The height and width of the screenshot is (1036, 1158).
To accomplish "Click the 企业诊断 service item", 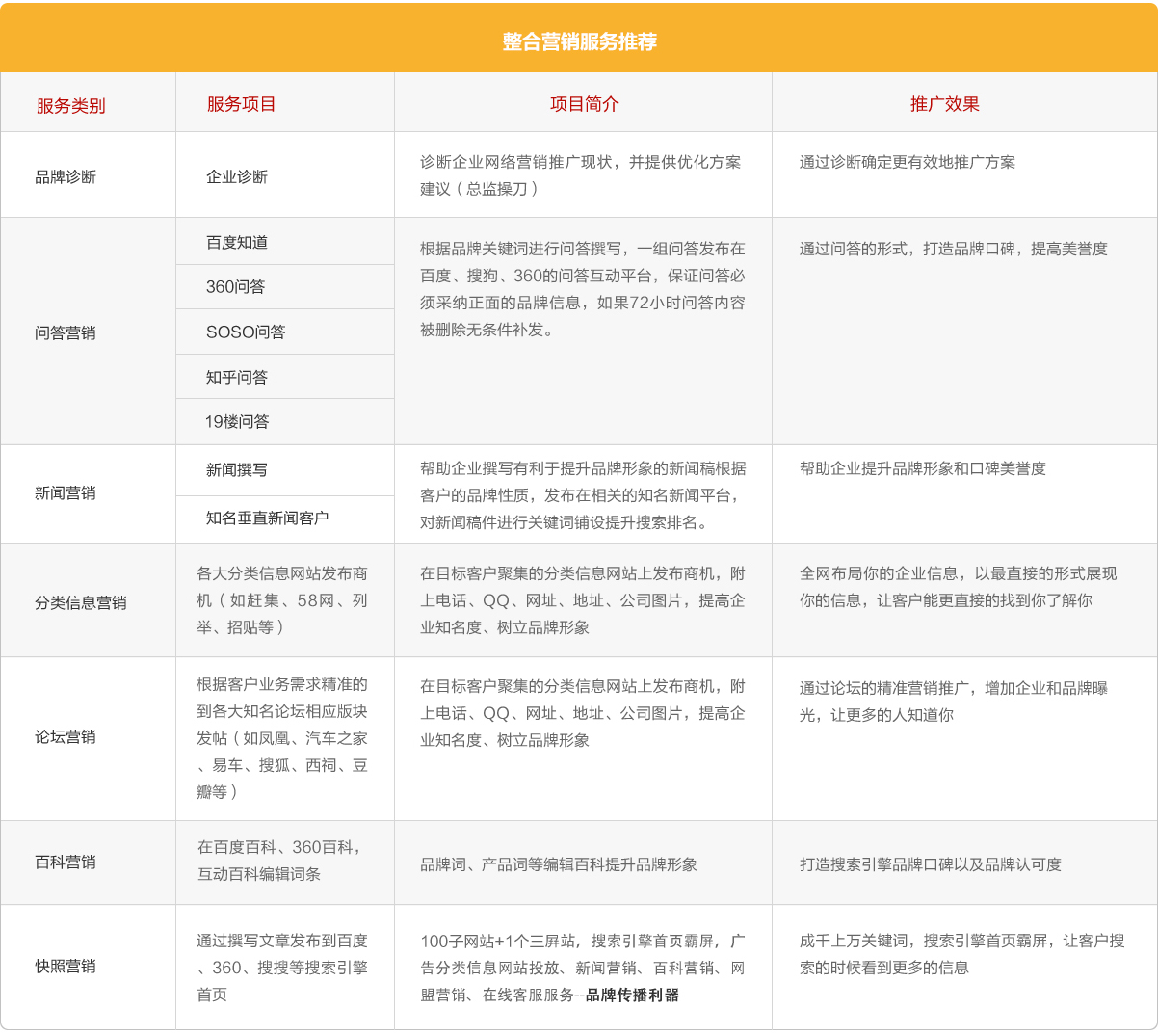I will (x=237, y=176).
